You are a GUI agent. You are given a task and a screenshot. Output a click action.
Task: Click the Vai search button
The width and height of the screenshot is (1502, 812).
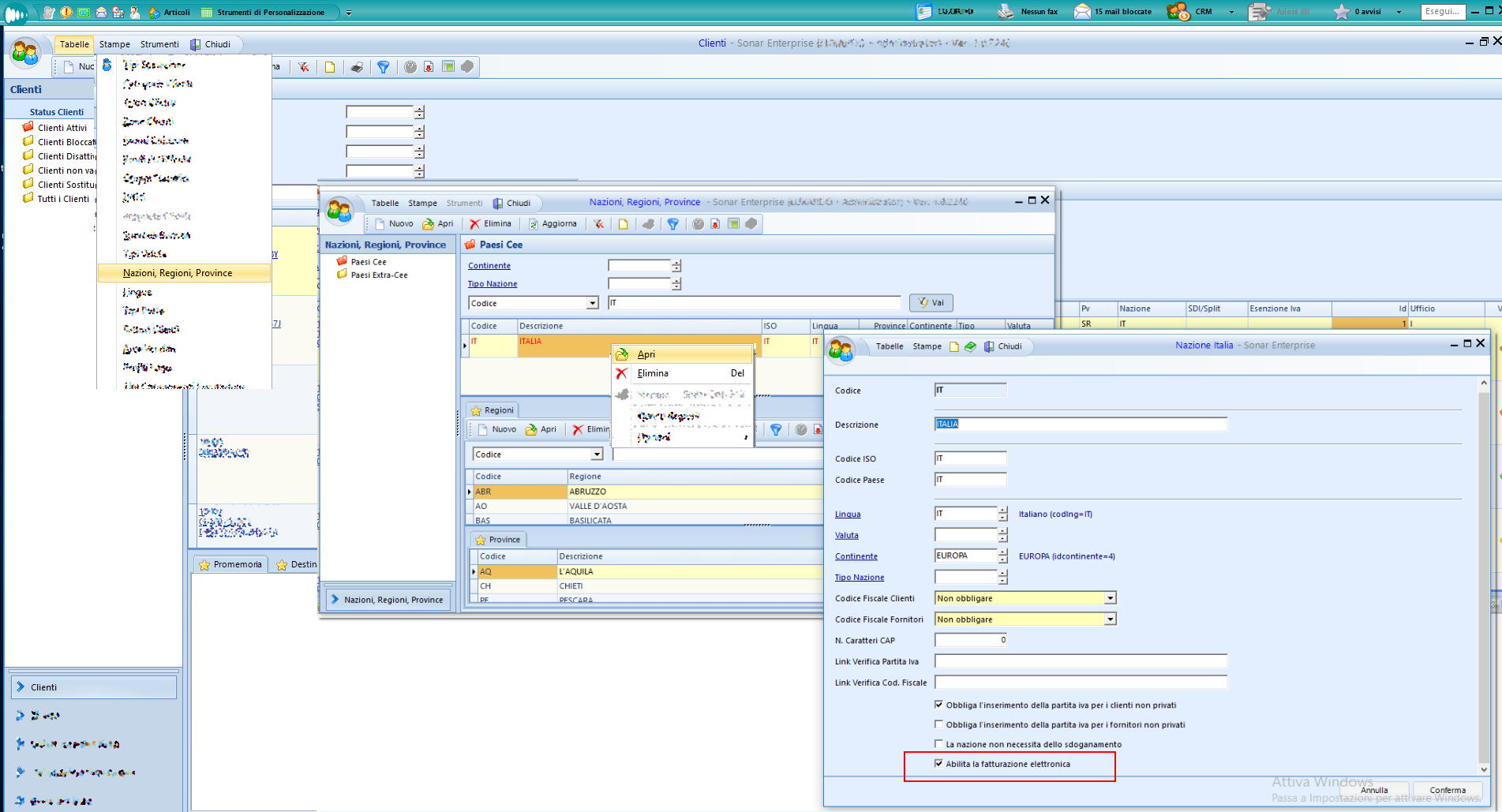coord(931,303)
